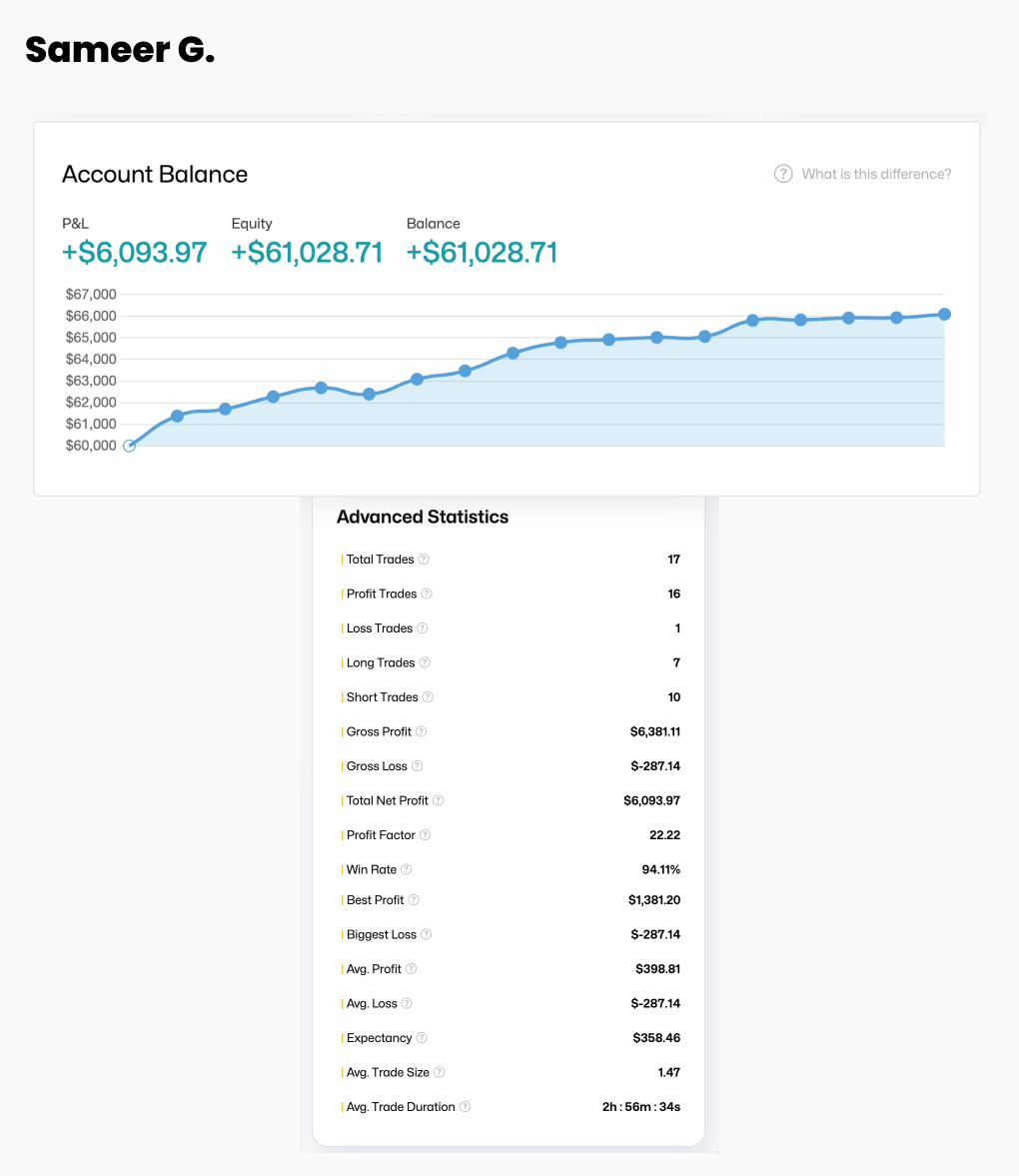Open the Profit Factor help tooltip icon
The width and height of the screenshot is (1019, 1176).
tap(426, 835)
